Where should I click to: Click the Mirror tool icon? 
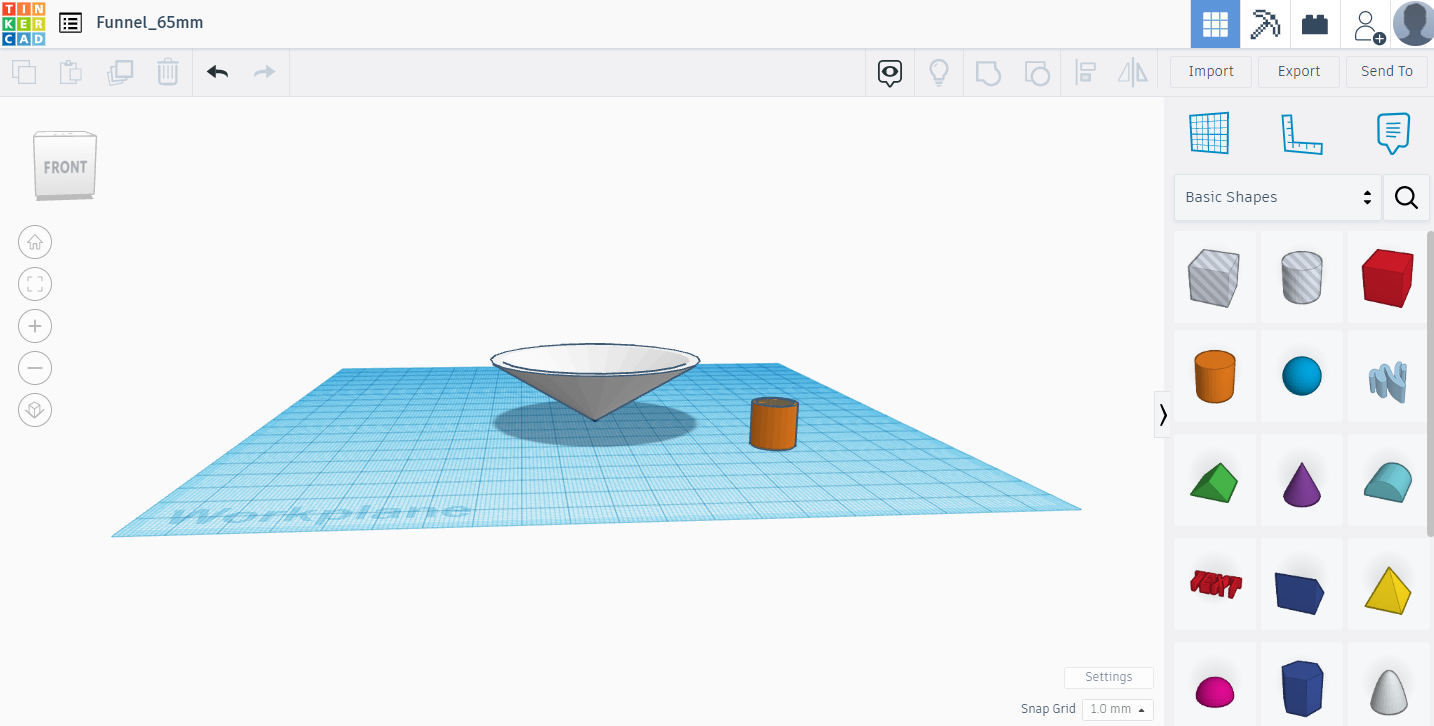(1133, 72)
